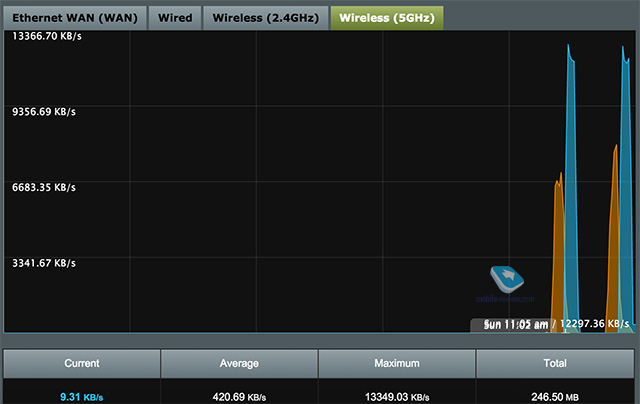Image resolution: width=640 pixels, height=404 pixels.
Task: Click the 3341.67 KB/s axis label
Action: tap(44, 263)
